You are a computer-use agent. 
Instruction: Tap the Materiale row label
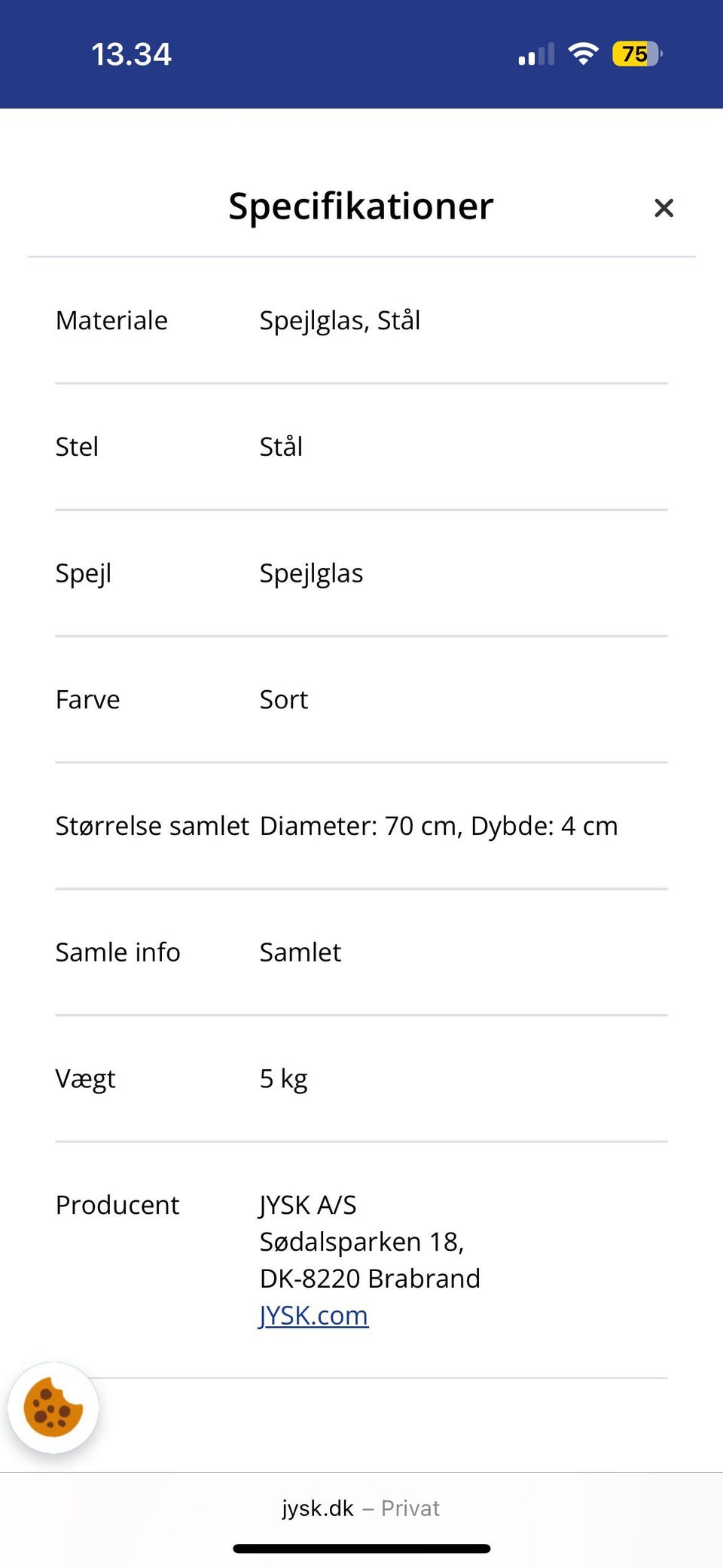[111, 320]
